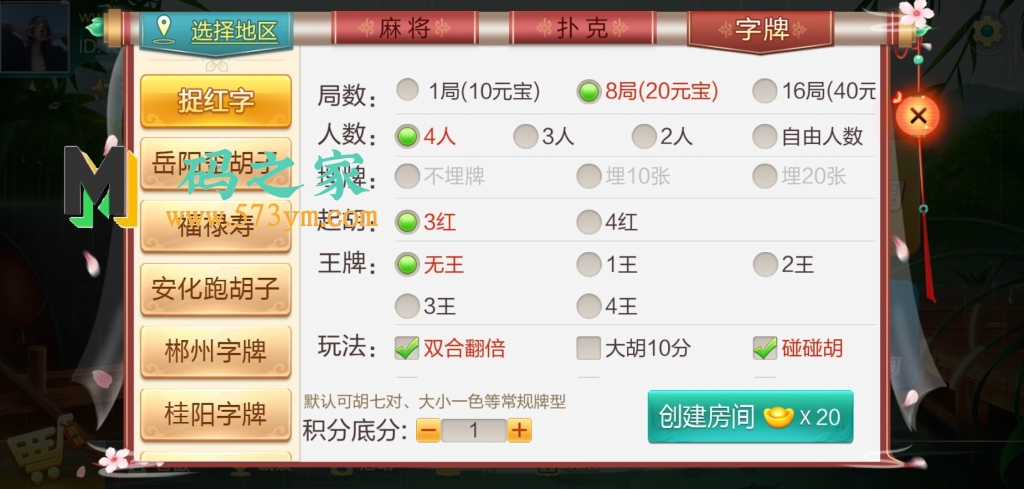Toggle the 大胡10分 checkbox
The height and width of the screenshot is (489, 1024).
coord(633,349)
